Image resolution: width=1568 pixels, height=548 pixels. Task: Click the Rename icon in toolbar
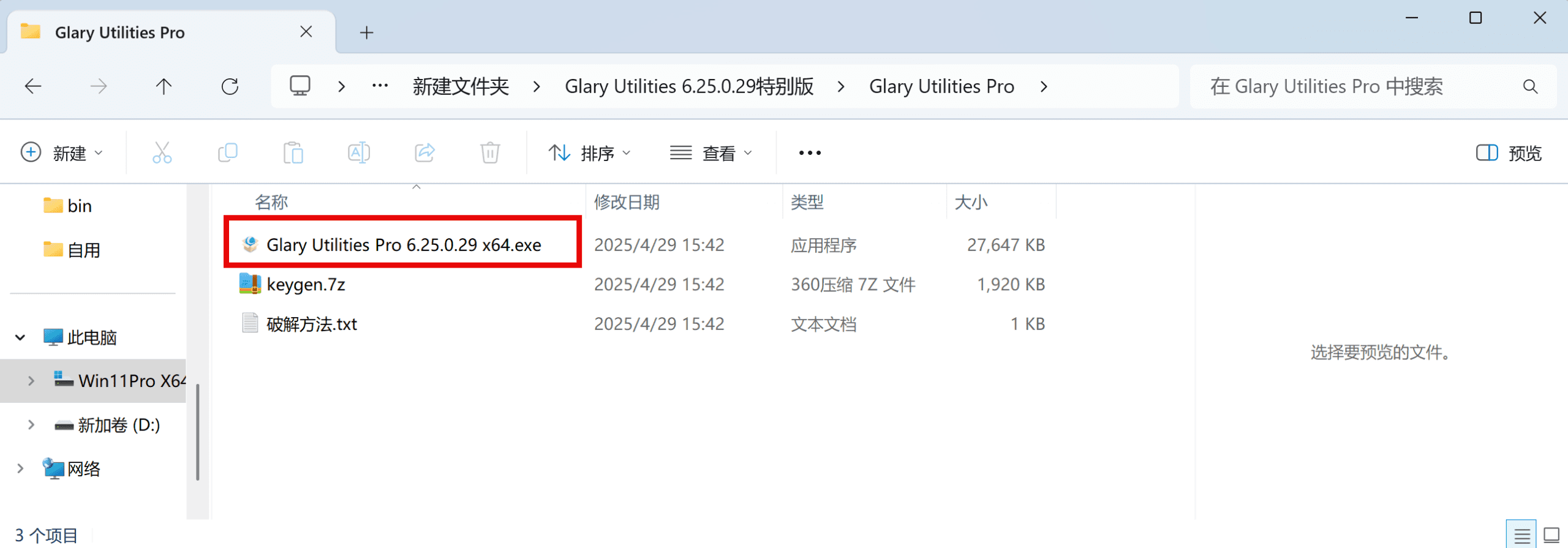point(359,152)
